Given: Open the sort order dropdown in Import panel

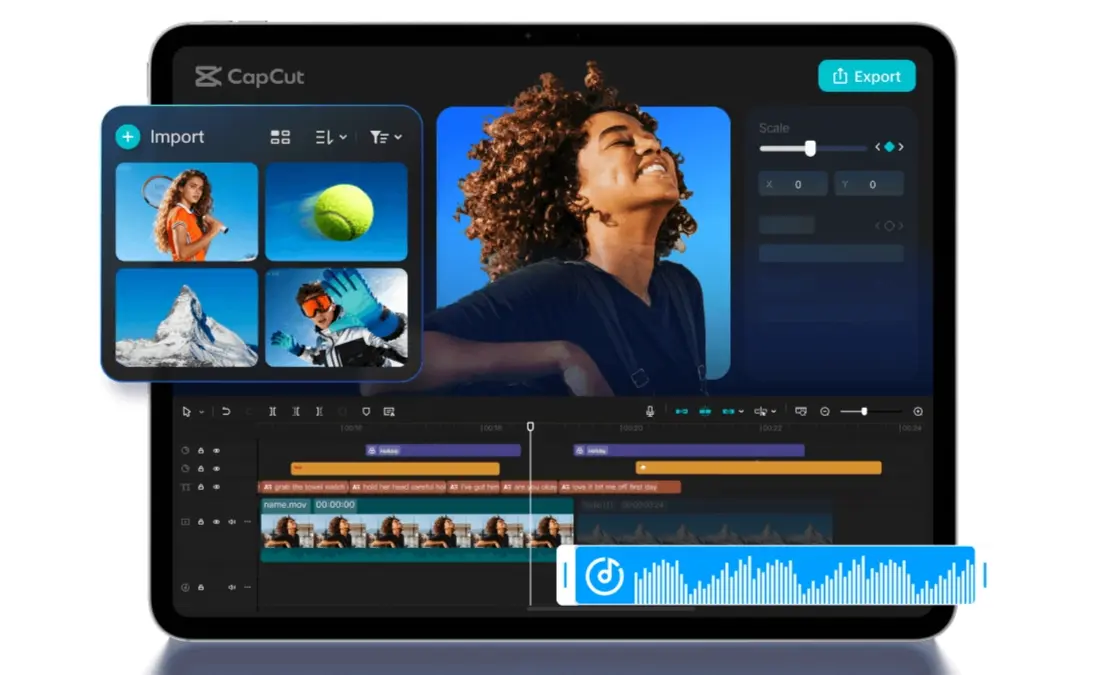Looking at the screenshot, I should 329,136.
